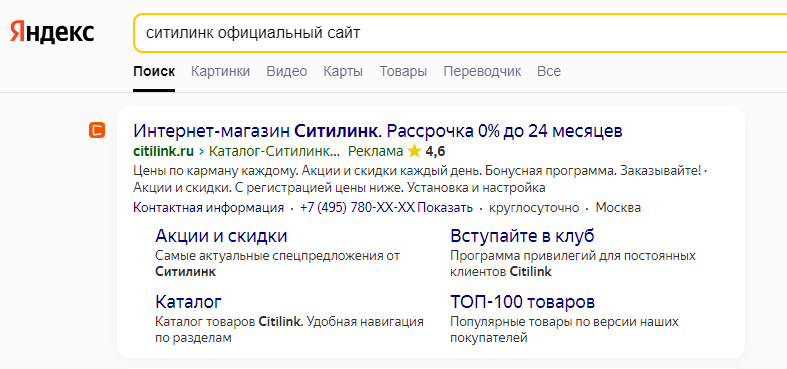The height and width of the screenshot is (369, 787).
Task: Open the Карты tab
Action: (x=343, y=71)
